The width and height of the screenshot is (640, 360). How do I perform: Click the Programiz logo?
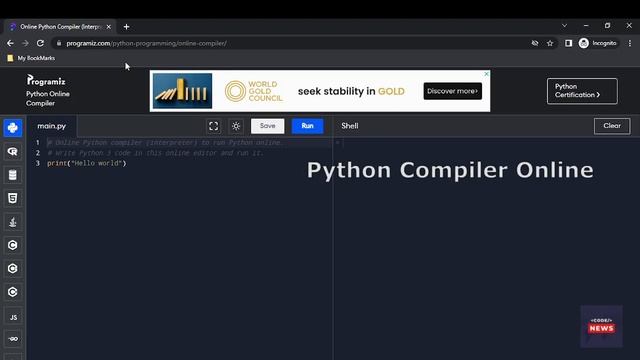point(46,80)
